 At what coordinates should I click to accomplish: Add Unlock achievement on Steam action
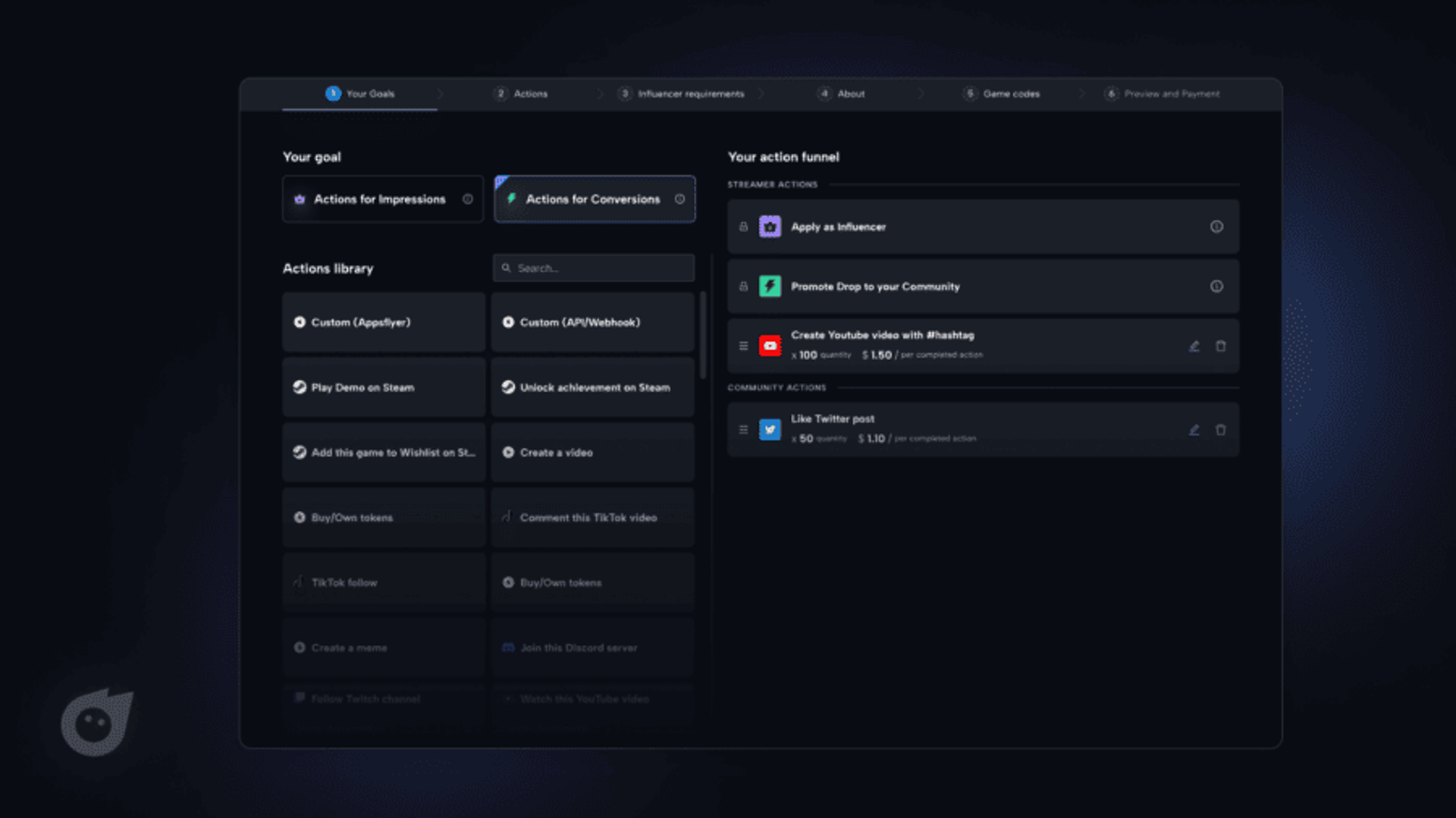(592, 387)
